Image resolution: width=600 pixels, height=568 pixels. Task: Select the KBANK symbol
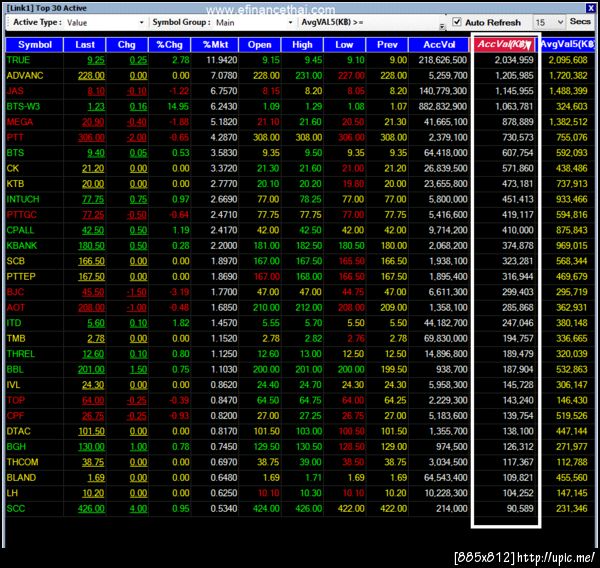21,246
